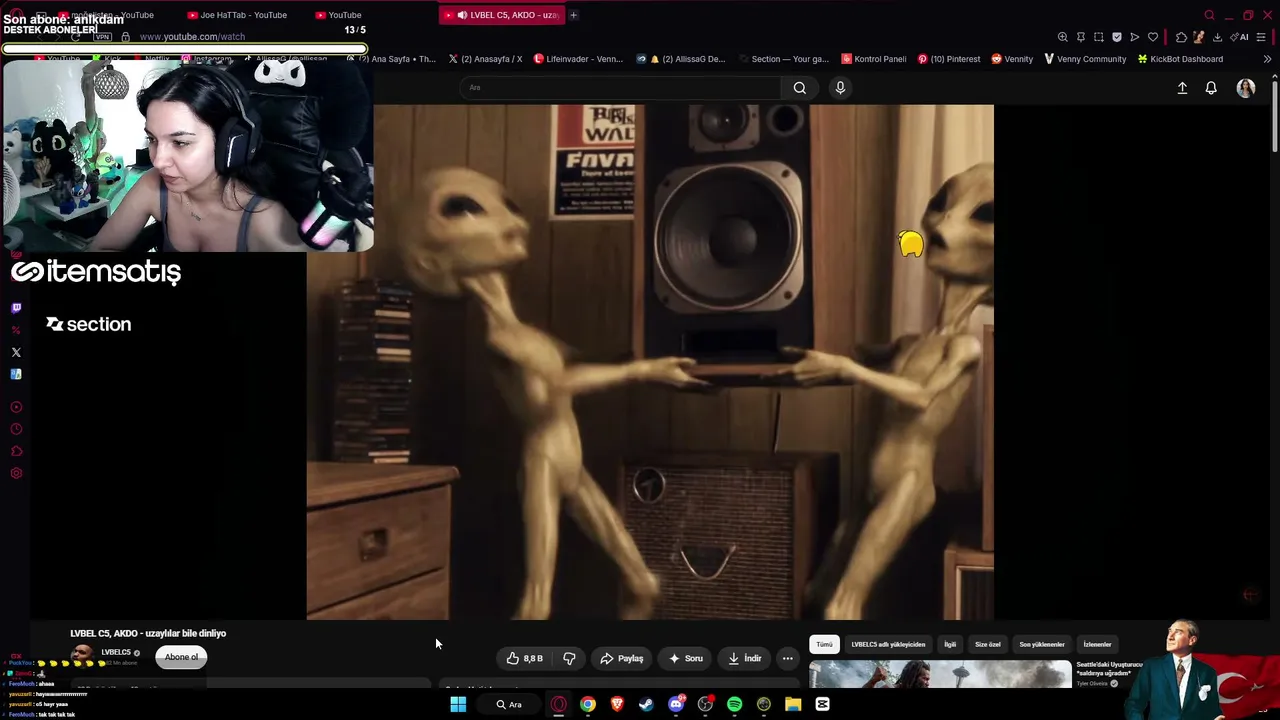Open the LVBELC5 channel name link
Image resolution: width=1280 pixels, height=720 pixels.
[116, 652]
